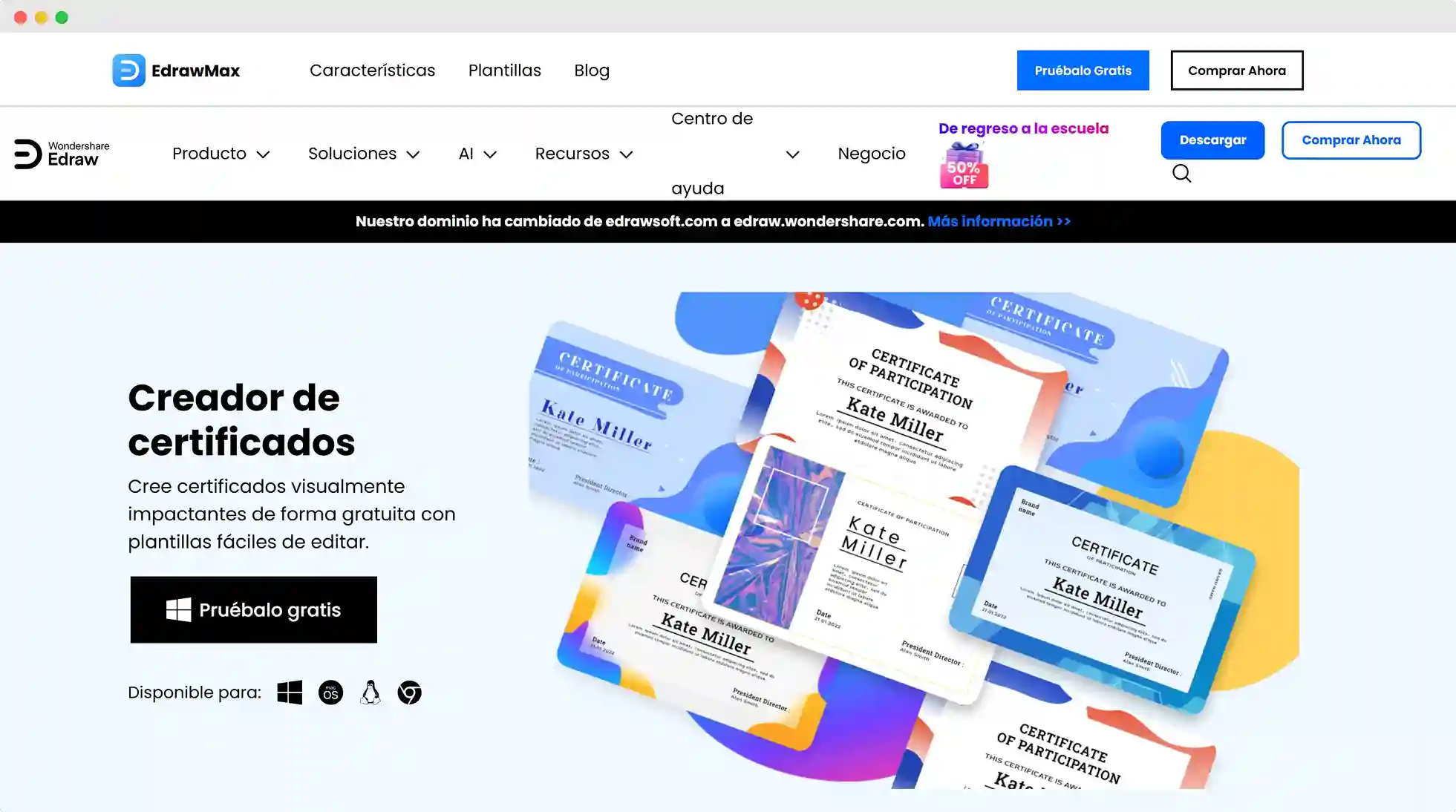The image size is (1456, 812).
Task: Open the Blog nav link
Action: coord(592,71)
